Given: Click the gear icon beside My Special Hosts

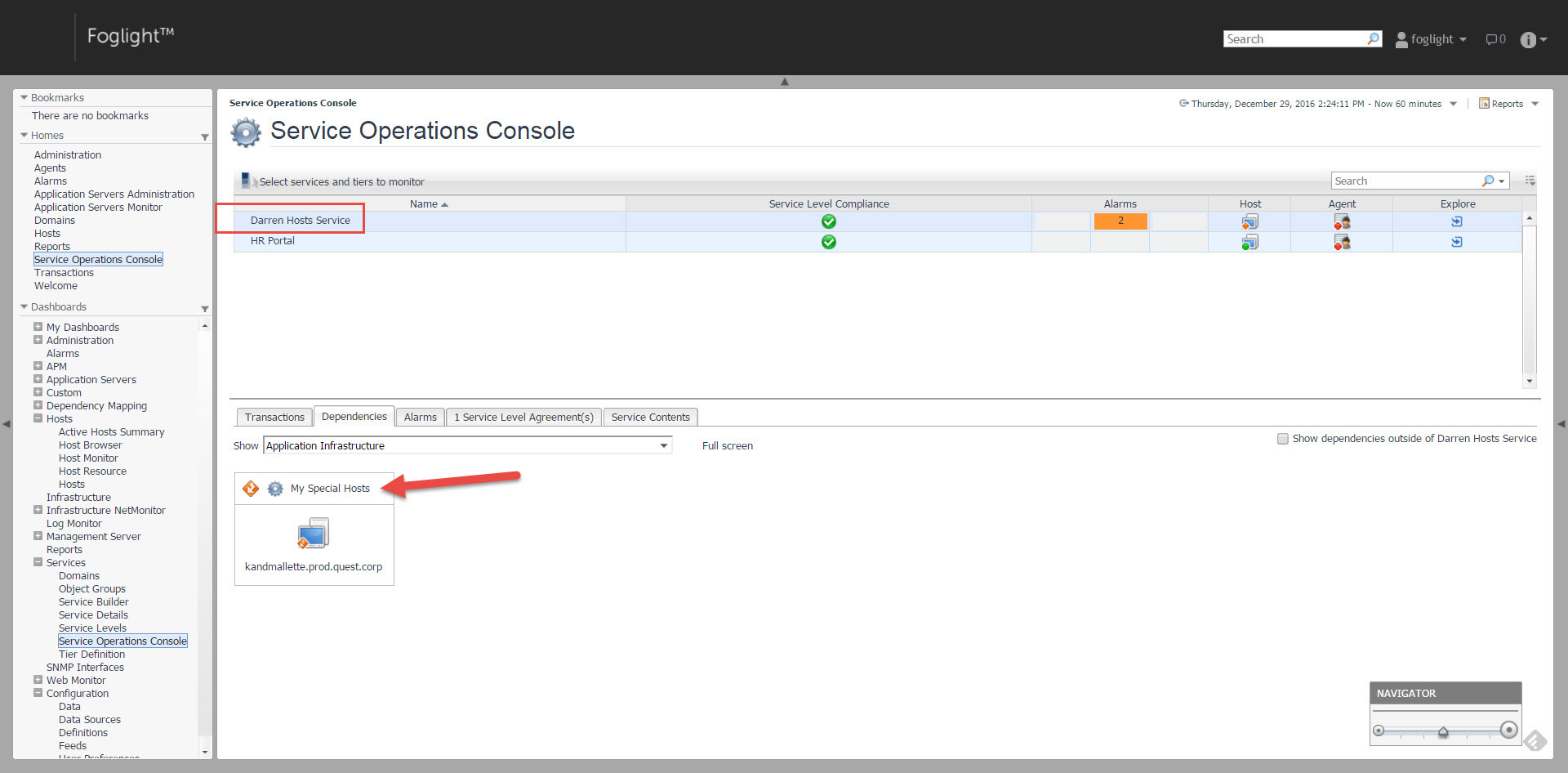Looking at the screenshot, I should point(275,489).
